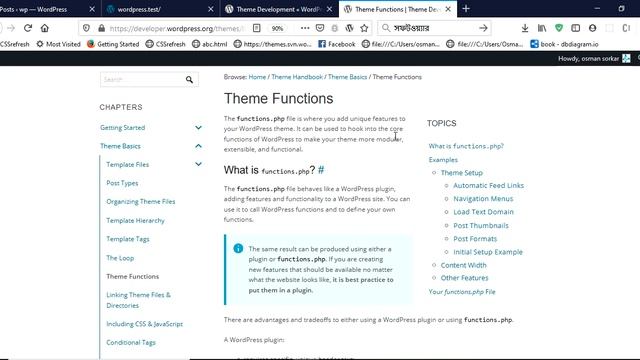640x360 pixels.
Task: Jump to Examples topic
Action: coord(443,160)
